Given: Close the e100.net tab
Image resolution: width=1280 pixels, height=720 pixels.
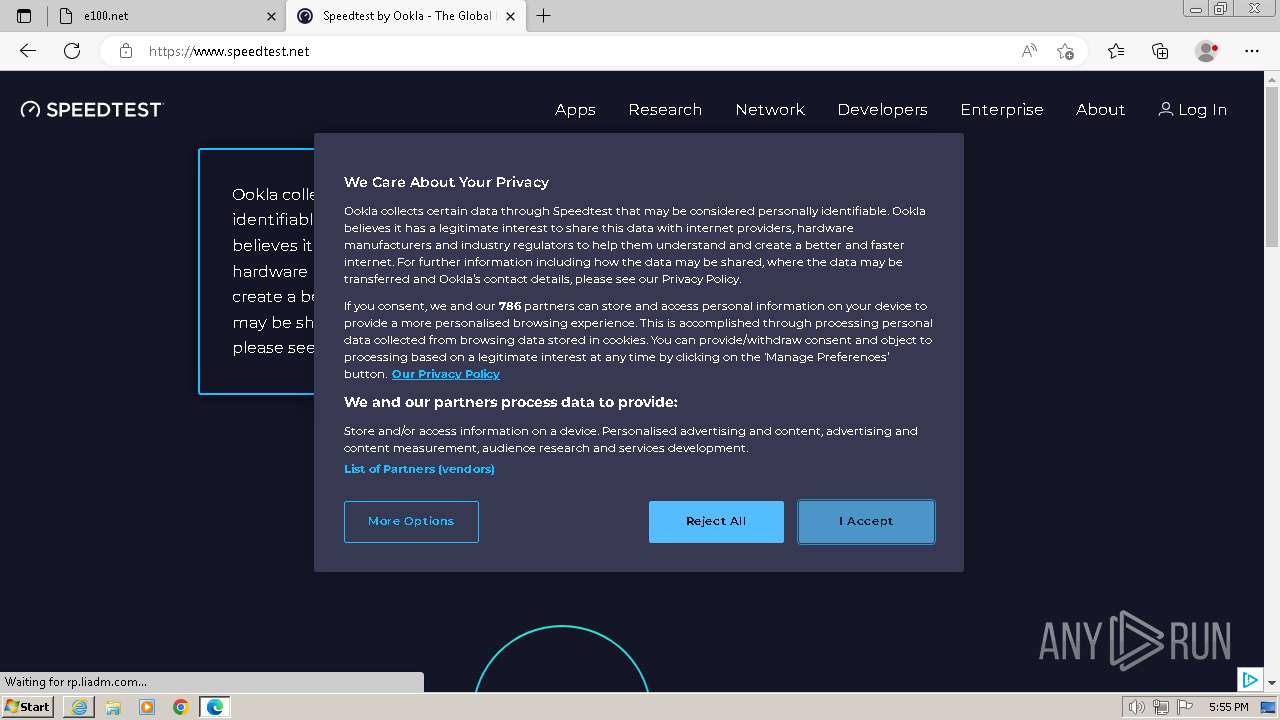Looking at the screenshot, I should coord(271,16).
